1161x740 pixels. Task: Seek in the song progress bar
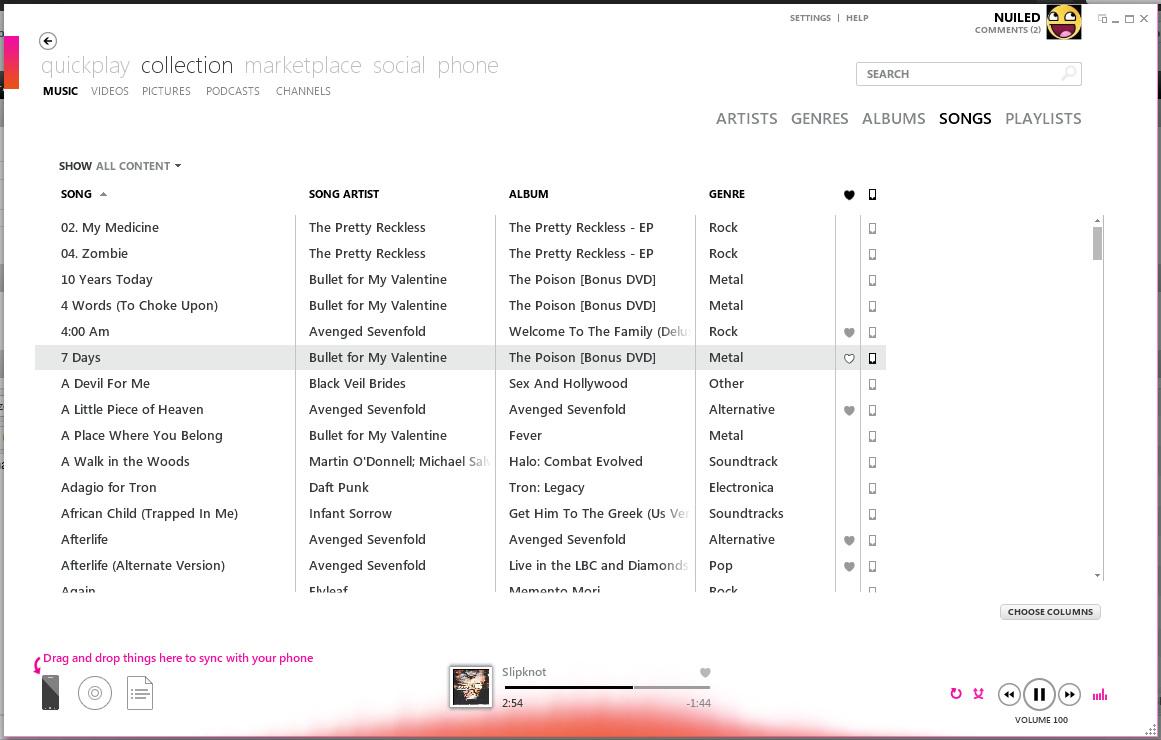pos(607,687)
